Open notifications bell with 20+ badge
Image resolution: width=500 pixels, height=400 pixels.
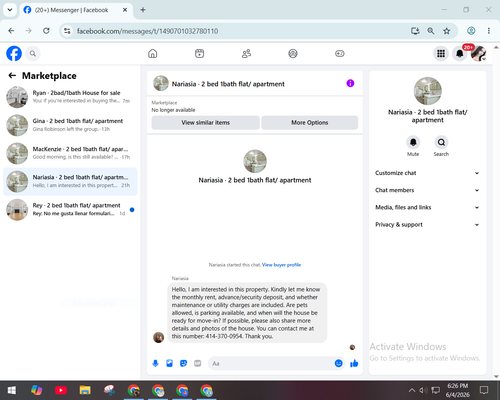(x=460, y=53)
